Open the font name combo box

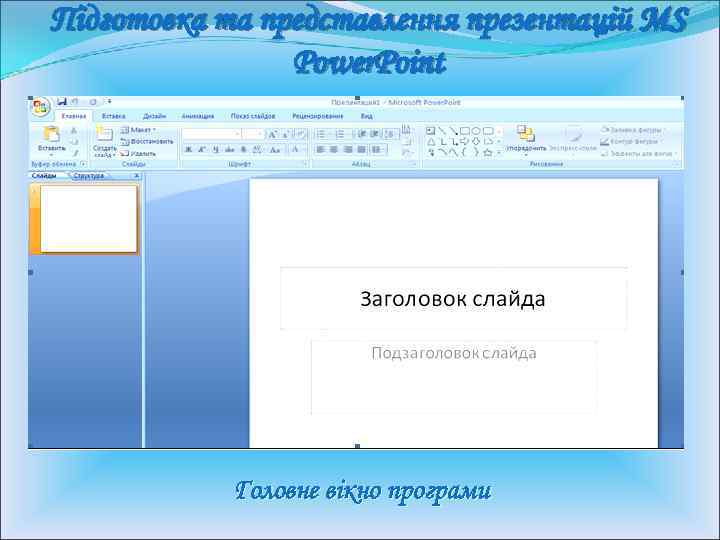(212, 134)
